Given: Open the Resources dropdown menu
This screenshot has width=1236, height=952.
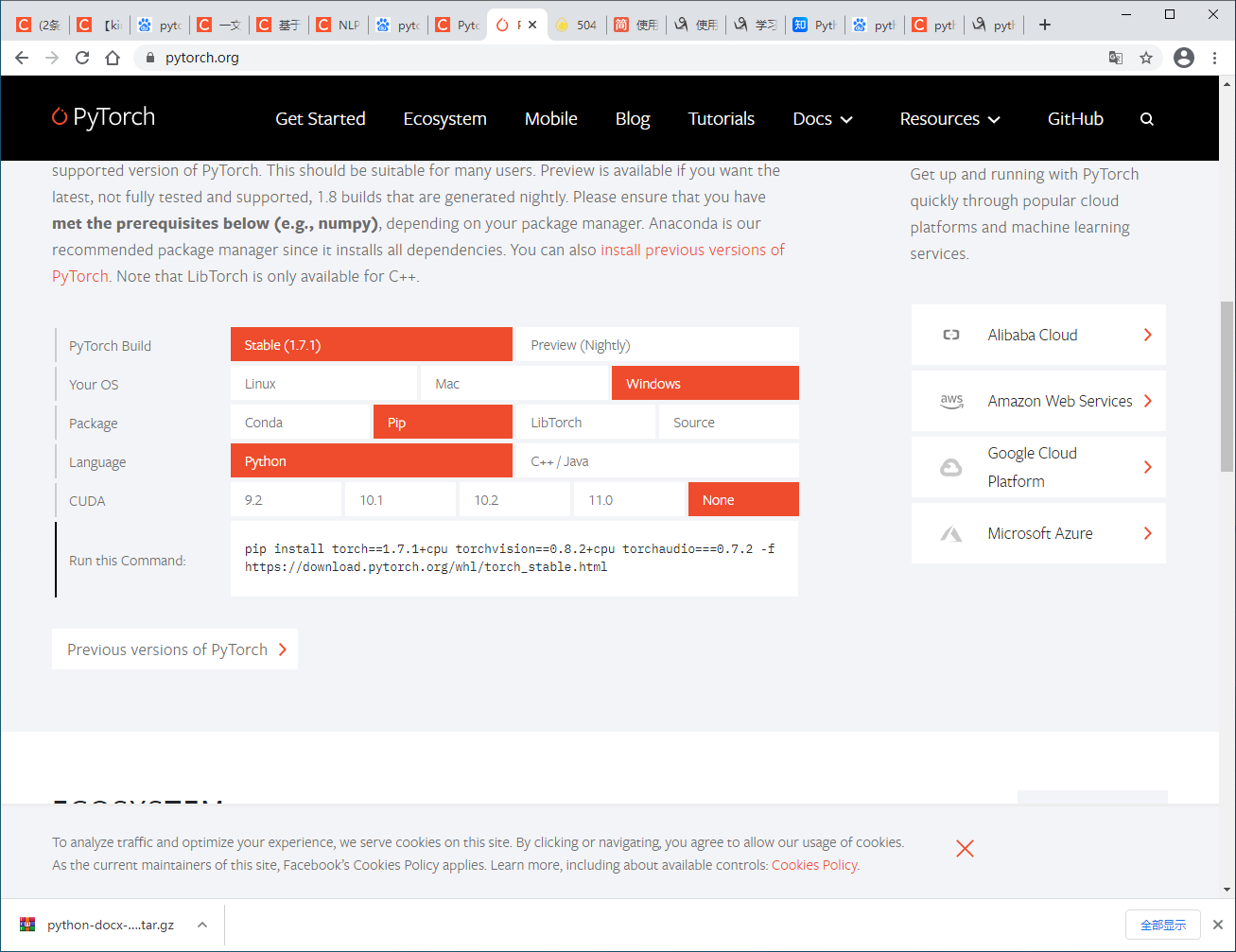Looking at the screenshot, I should tap(949, 118).
